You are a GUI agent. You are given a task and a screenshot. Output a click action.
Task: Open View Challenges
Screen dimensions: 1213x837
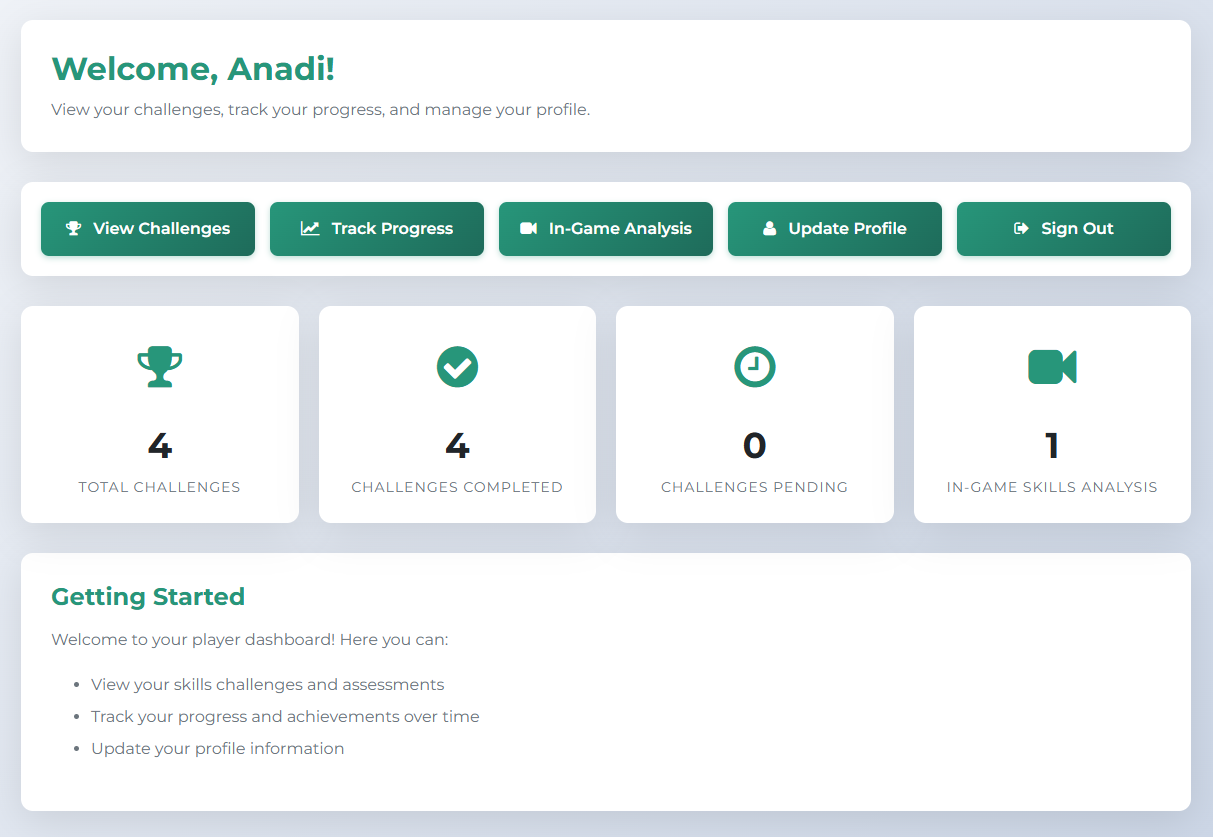(x=147, y=228)
